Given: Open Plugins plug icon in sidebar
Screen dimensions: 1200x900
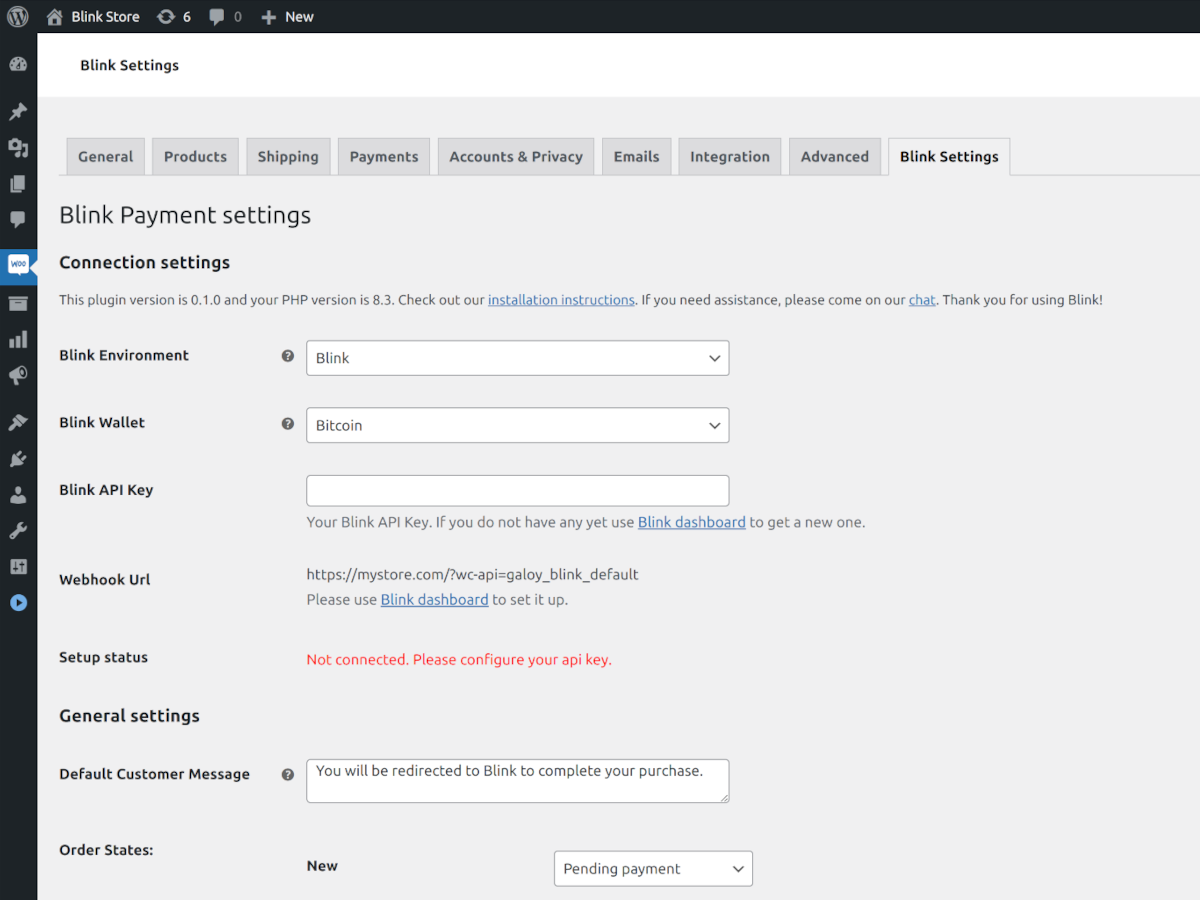Looking at the screenshot, I should [x=18, y=459].
